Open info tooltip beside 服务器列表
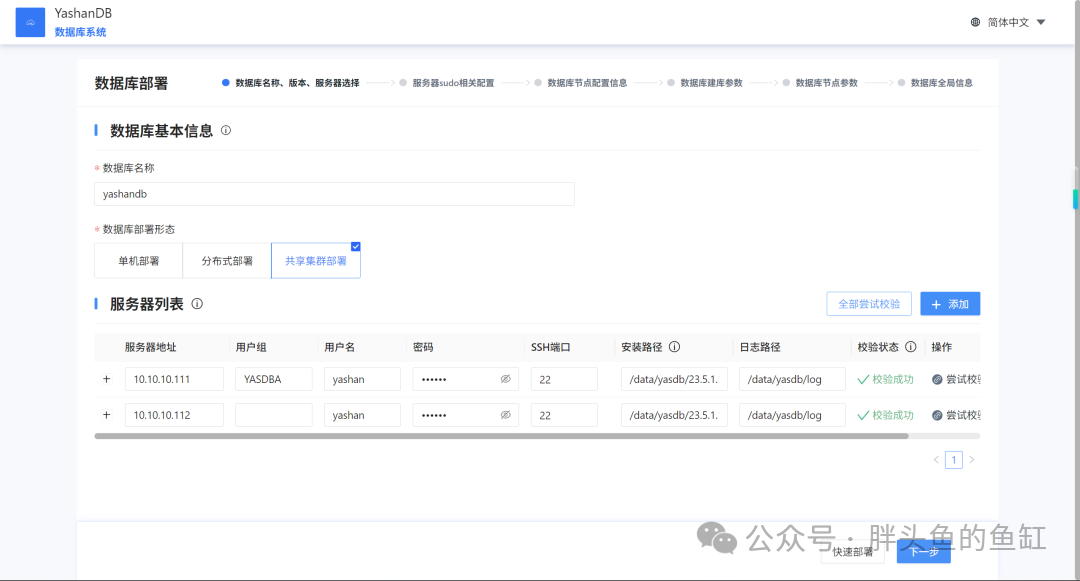This screenshot has height=581, width=1080. point(197,304)
